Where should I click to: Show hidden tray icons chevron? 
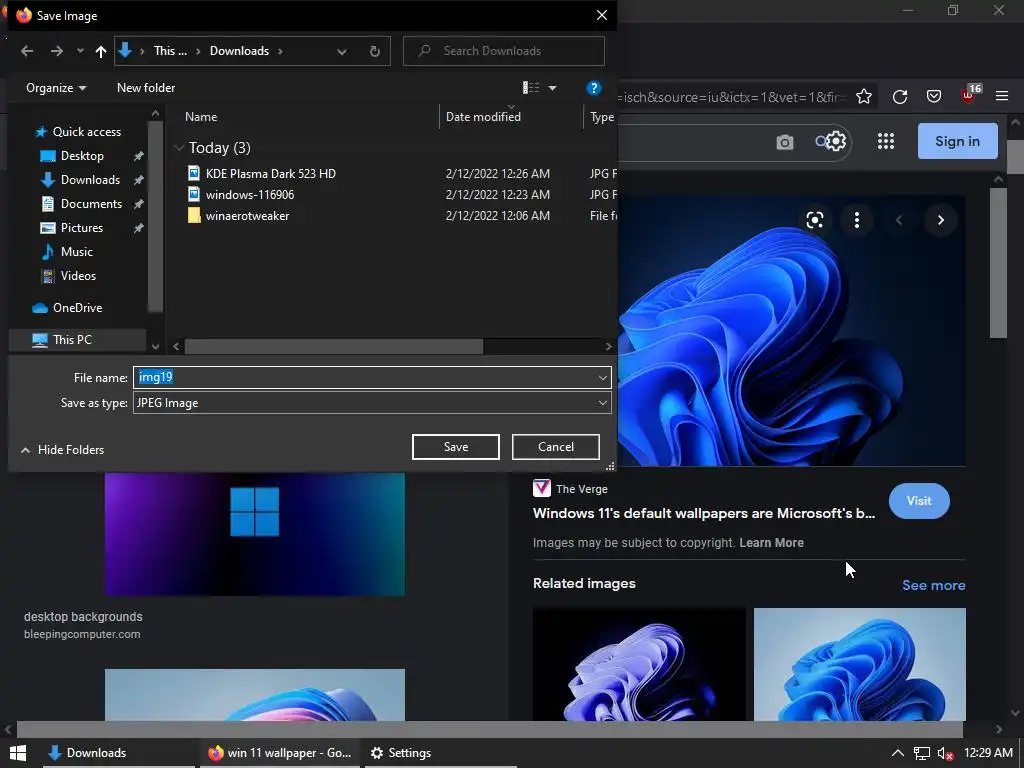898,753
